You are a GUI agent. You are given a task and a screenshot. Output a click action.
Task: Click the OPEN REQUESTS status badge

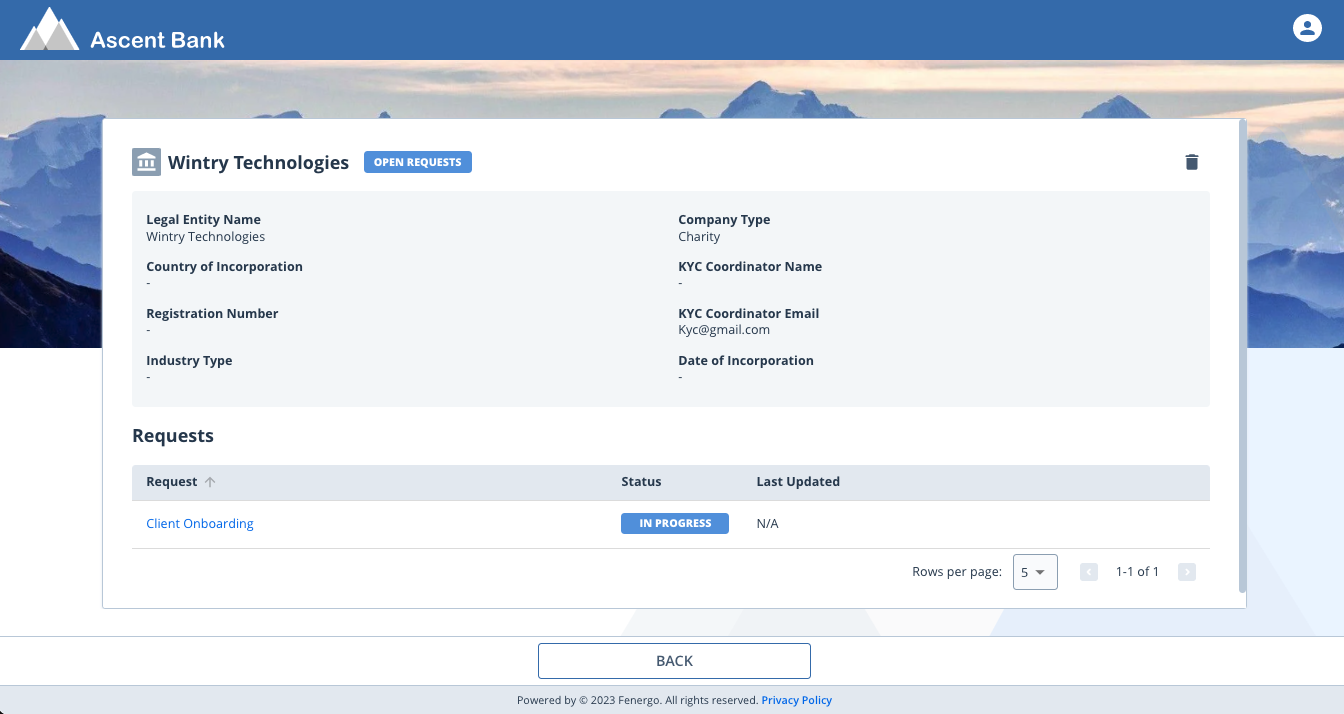click(417, 161)
